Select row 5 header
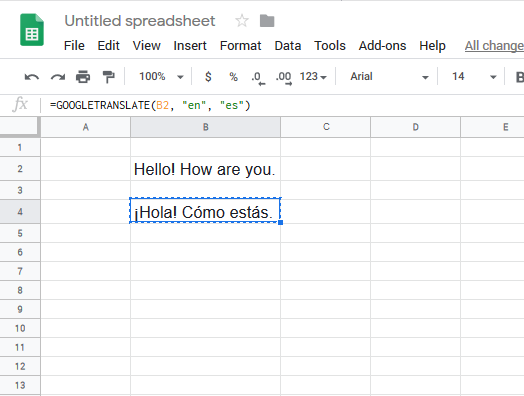Viewport: 524px width, 396px height. point(20,233)
